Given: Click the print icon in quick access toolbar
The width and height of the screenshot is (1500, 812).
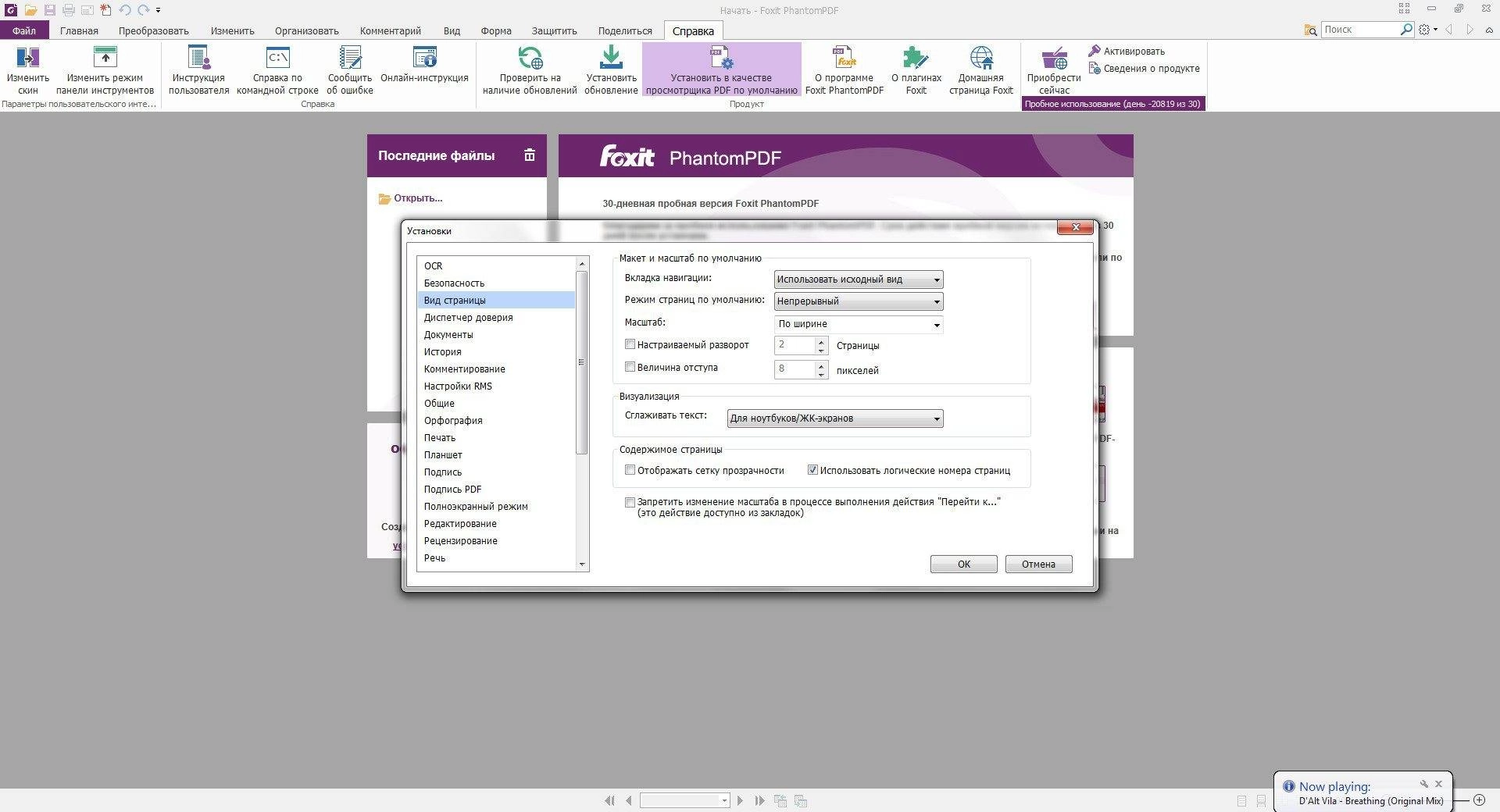Looking at the screenshot, I should coord(68,10).
